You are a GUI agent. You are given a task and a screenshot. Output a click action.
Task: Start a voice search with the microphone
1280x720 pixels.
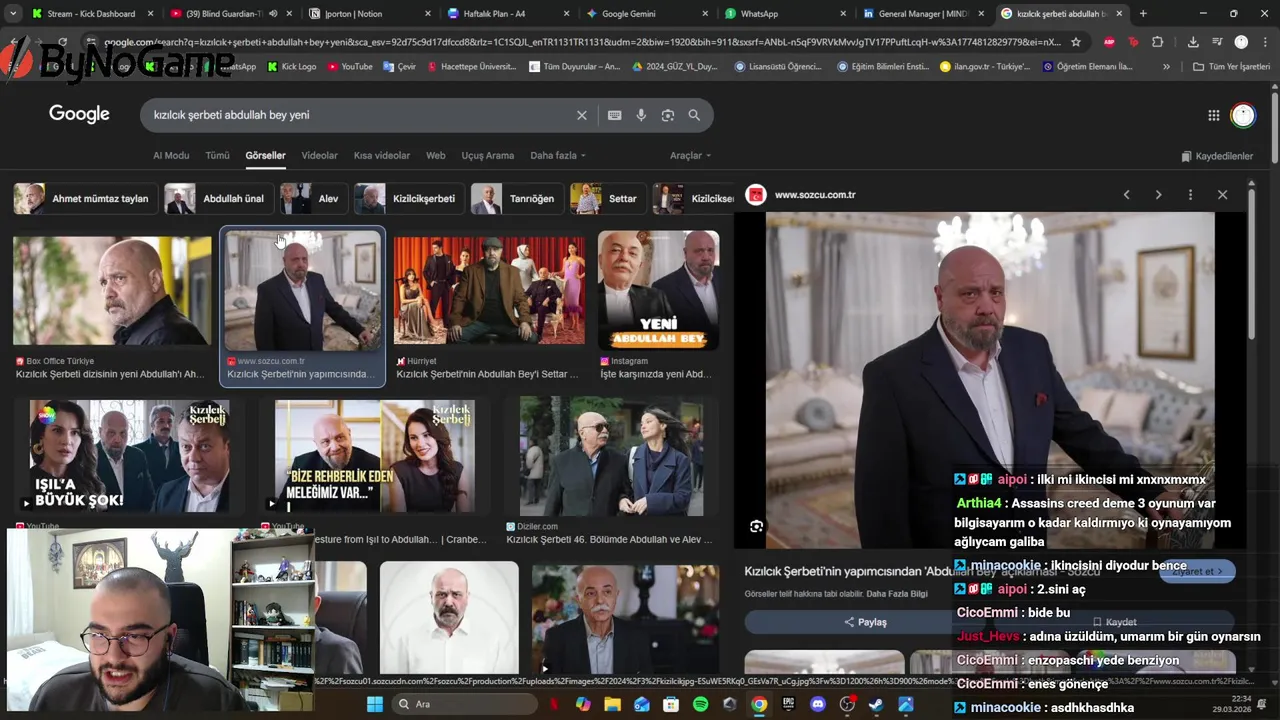pyautogui.click(x=641, y=115)
